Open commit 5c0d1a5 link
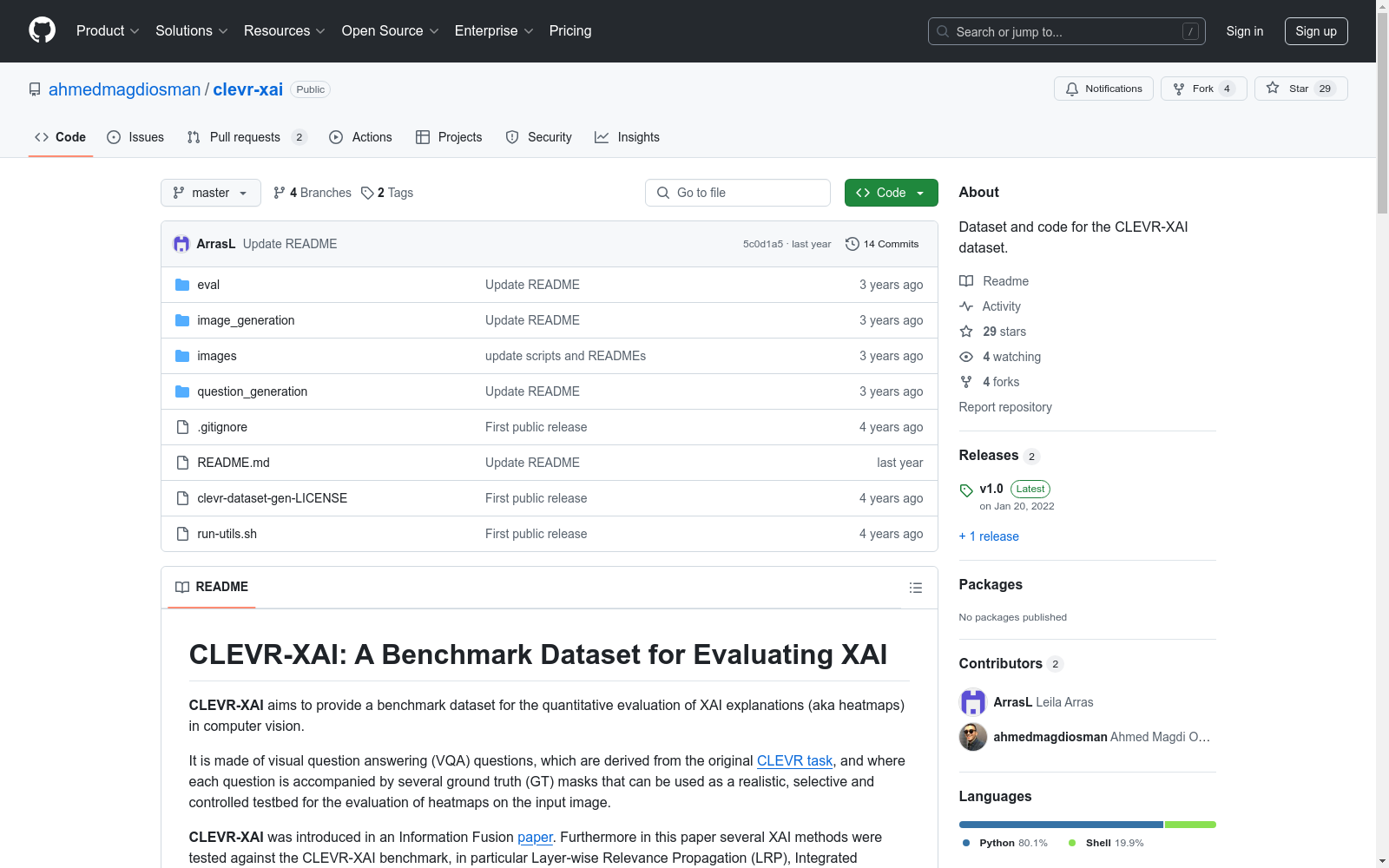Screen dimensions: 1389x868 (x=763, y=244)
